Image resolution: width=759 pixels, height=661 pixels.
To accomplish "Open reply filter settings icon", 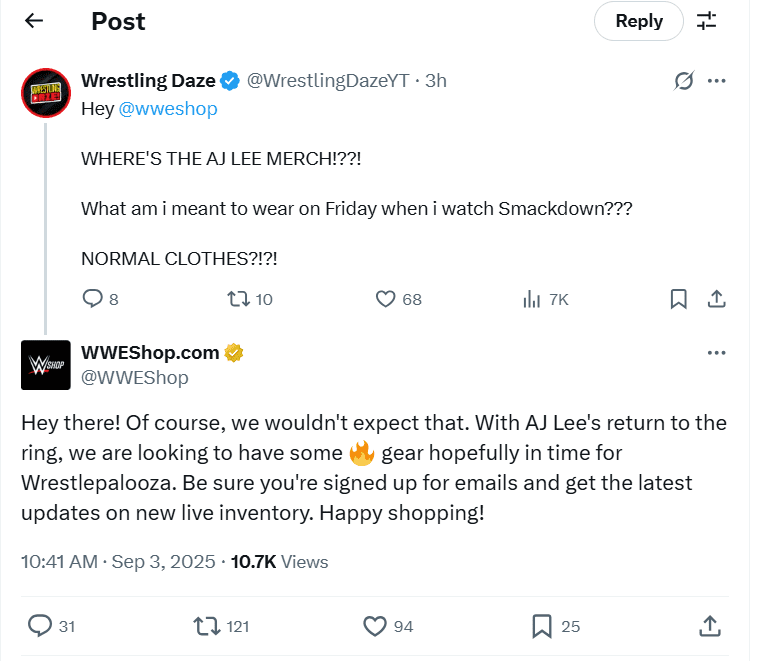I will 706,21.
